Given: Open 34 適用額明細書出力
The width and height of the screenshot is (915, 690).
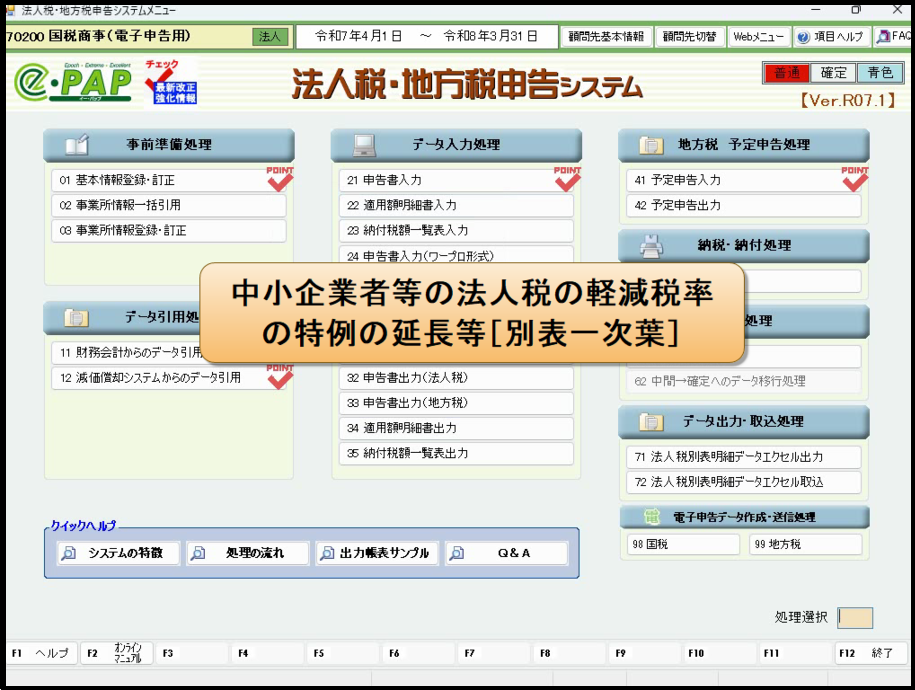Looking at the screenshot, I should (456, 428).
